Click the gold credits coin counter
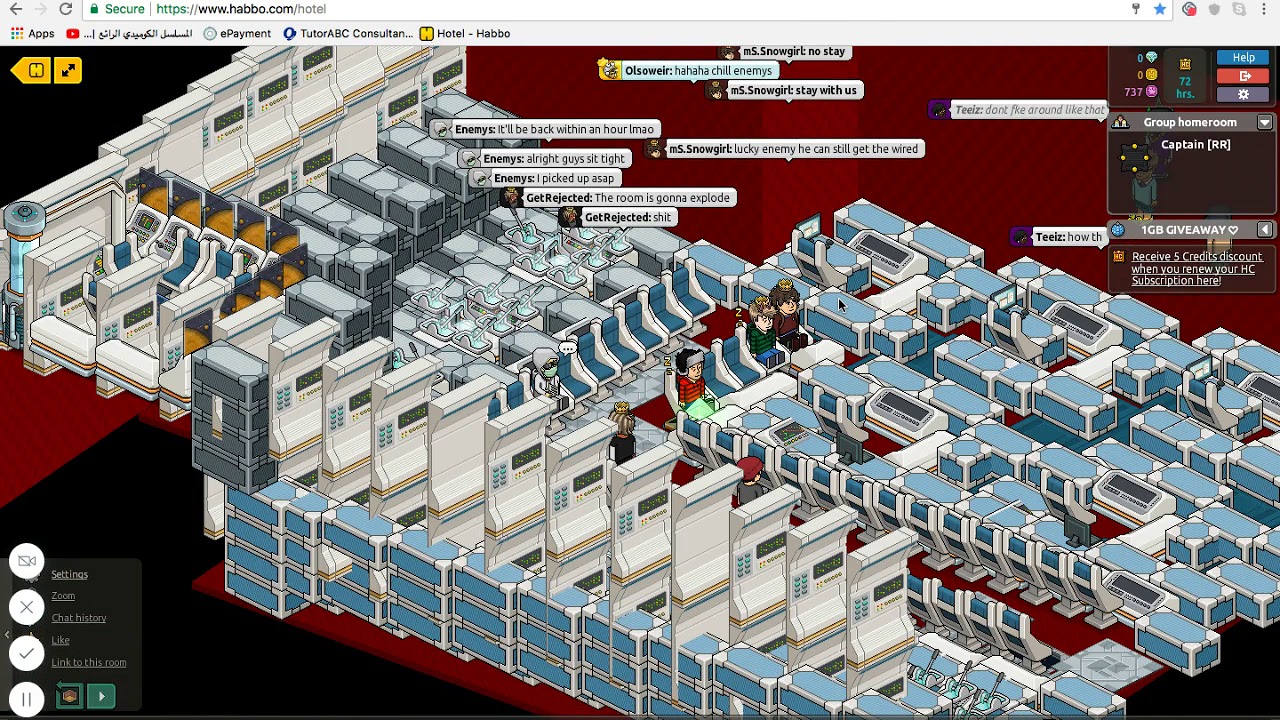The height and width of the screenshot is (720, 1280). tap(1146, 75)
